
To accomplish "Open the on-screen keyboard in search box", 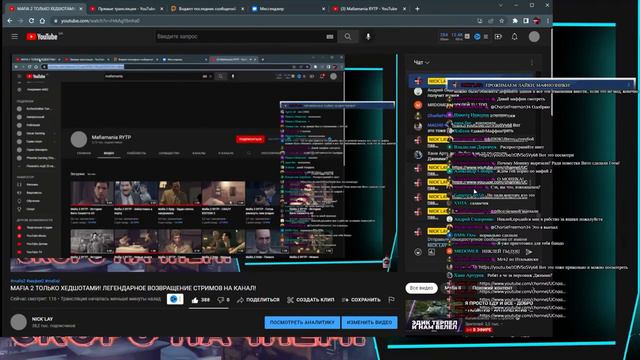I will pyautogui.click(x=330, y=37).
